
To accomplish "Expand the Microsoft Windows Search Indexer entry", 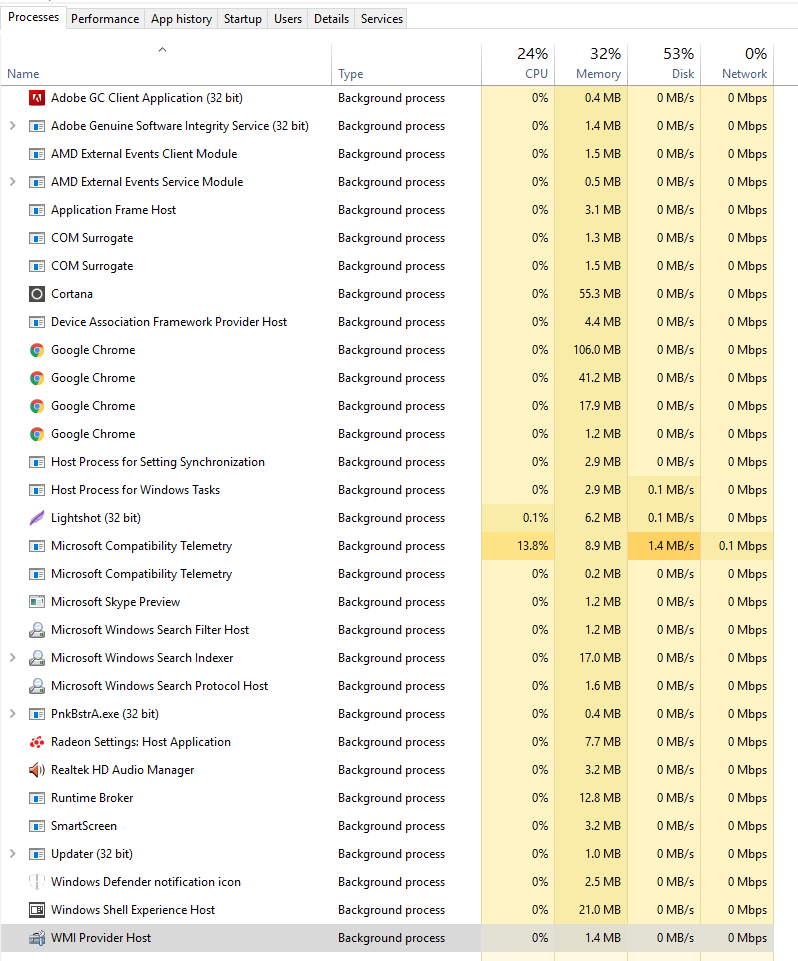I will pos(12,658).
